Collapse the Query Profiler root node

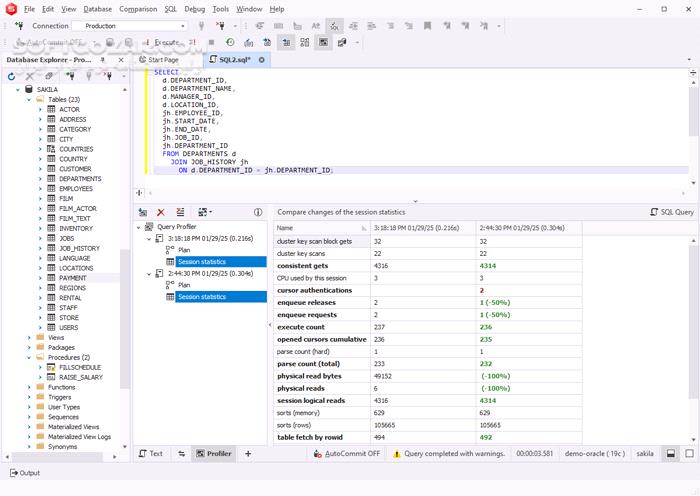tap(138, 227)
